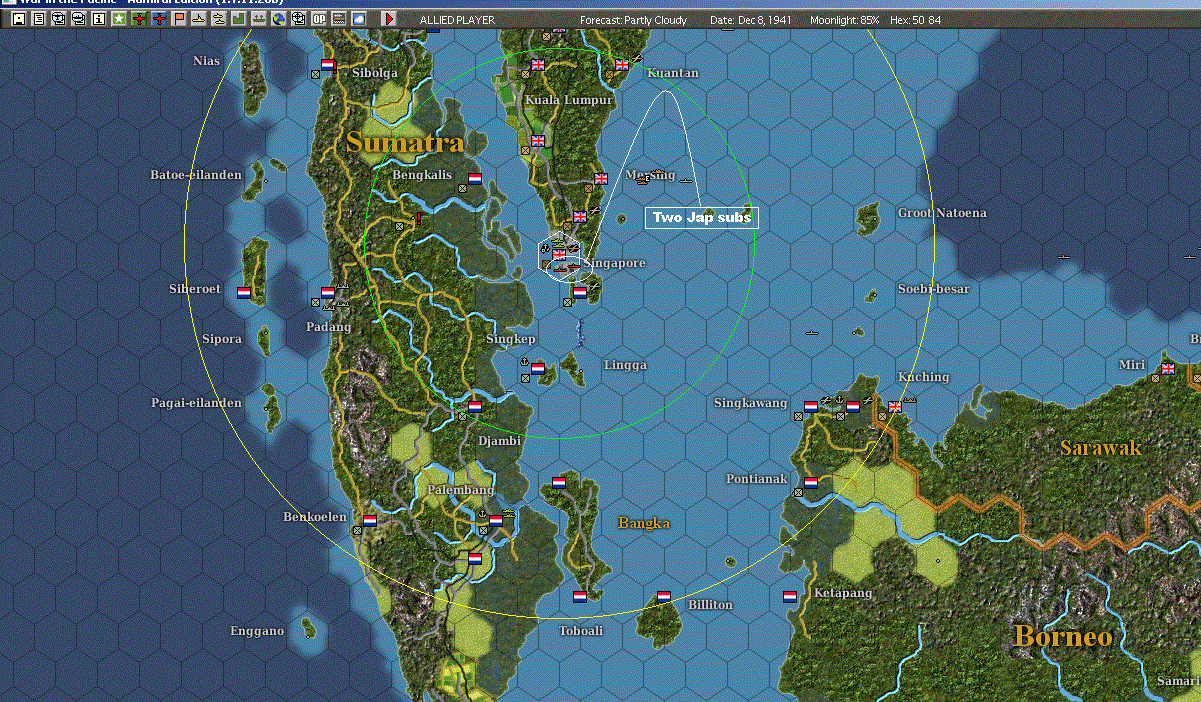Click the stacked yellow ships icon
This screenshot has width=1201, height=702.
pos(218,19)
